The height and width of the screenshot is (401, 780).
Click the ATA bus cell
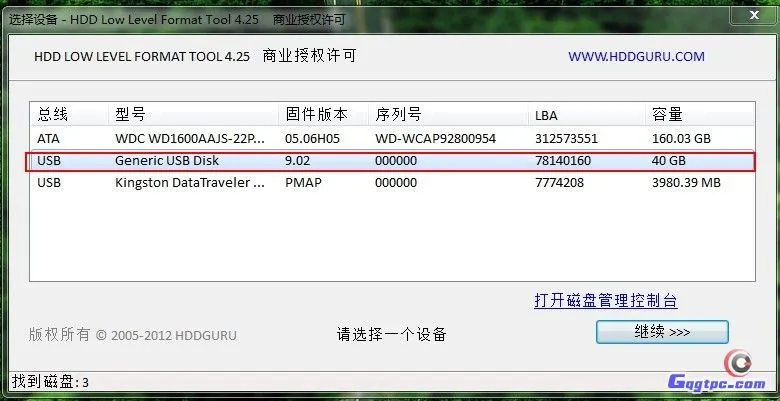48,139
